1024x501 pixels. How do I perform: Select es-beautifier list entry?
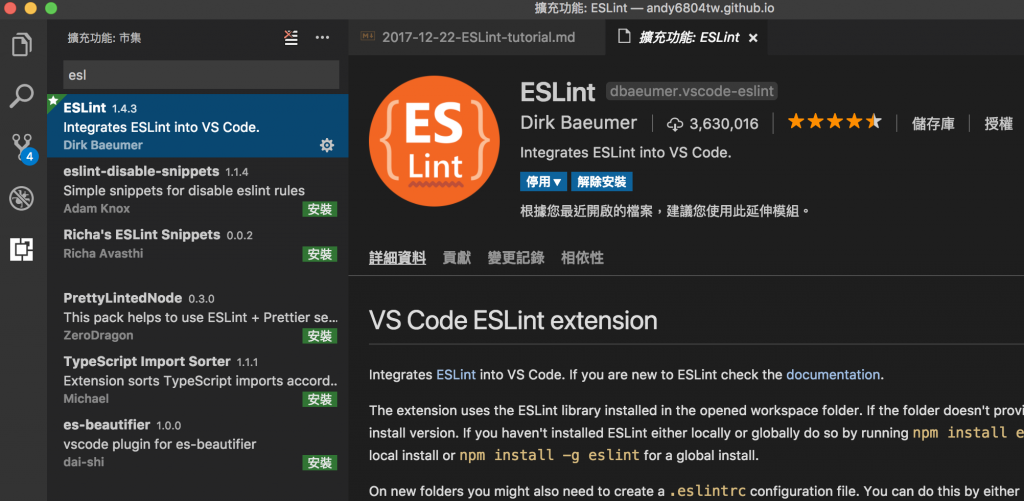198,443
